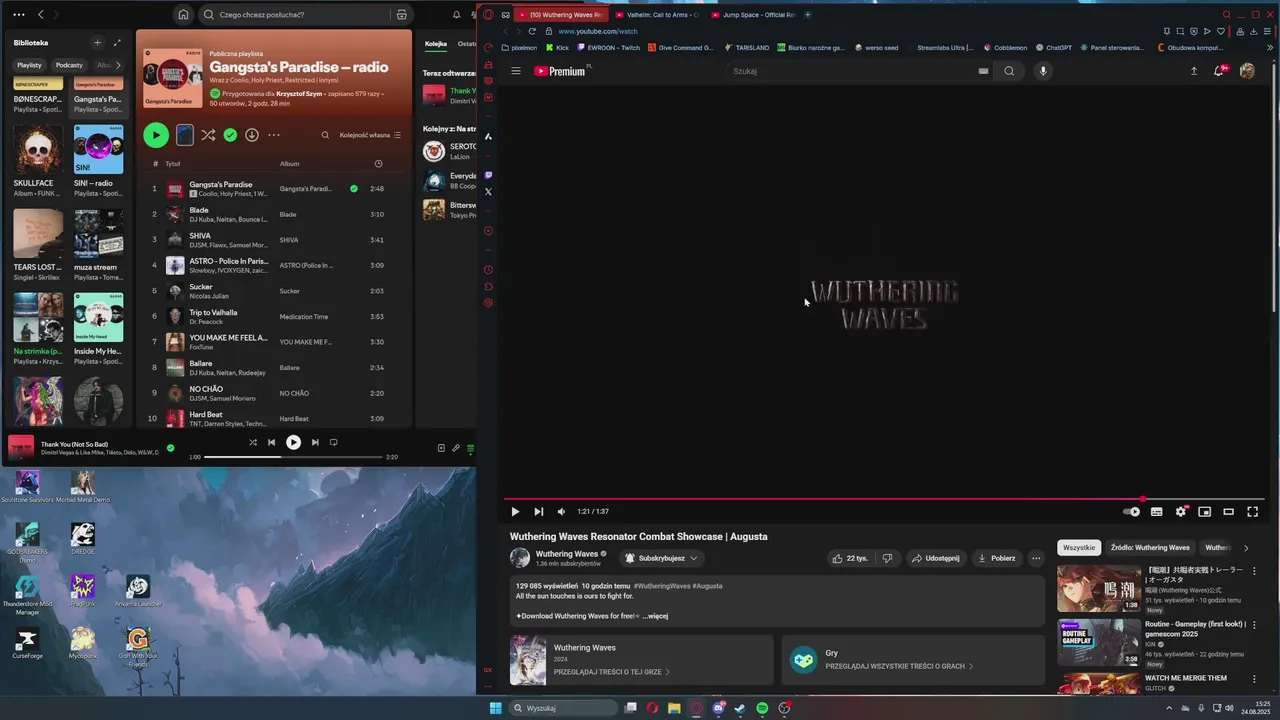Expand description with ...więcej
Image resolution: width=1280 pixels, height=720 pixels.
click(x=655, y=616)
